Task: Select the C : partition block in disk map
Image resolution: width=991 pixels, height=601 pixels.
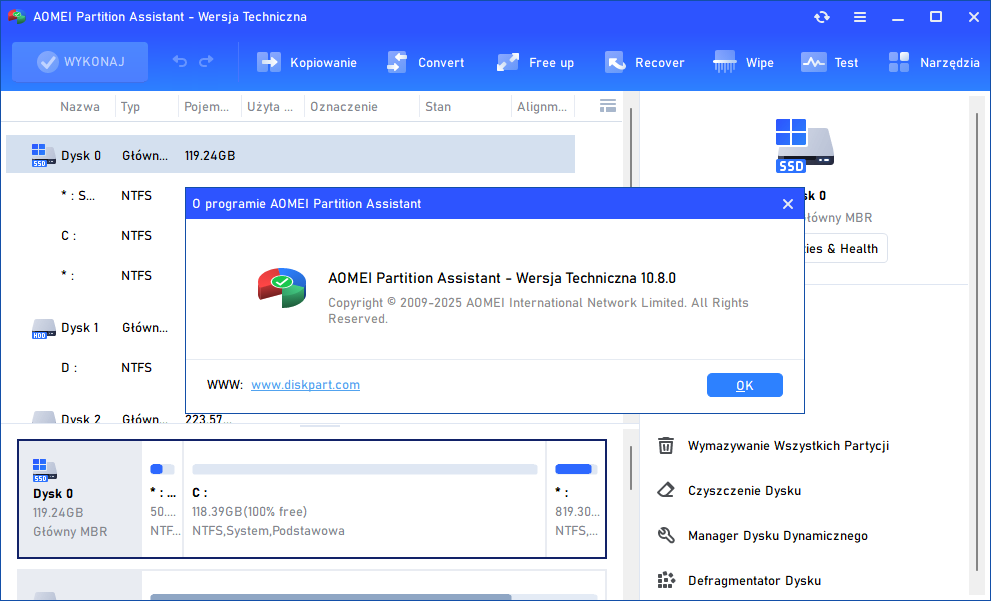Action: [x=364, y=499]
